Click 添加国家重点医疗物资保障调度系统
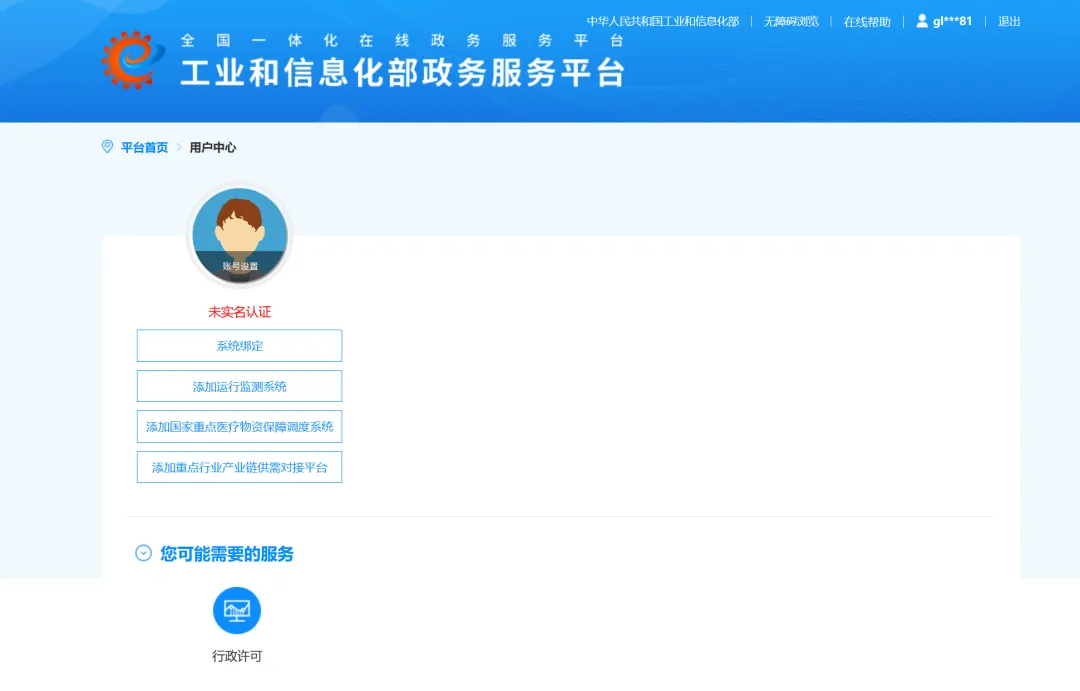Image resolution: width=1080 pixels, height=691 pixels. 239,426
